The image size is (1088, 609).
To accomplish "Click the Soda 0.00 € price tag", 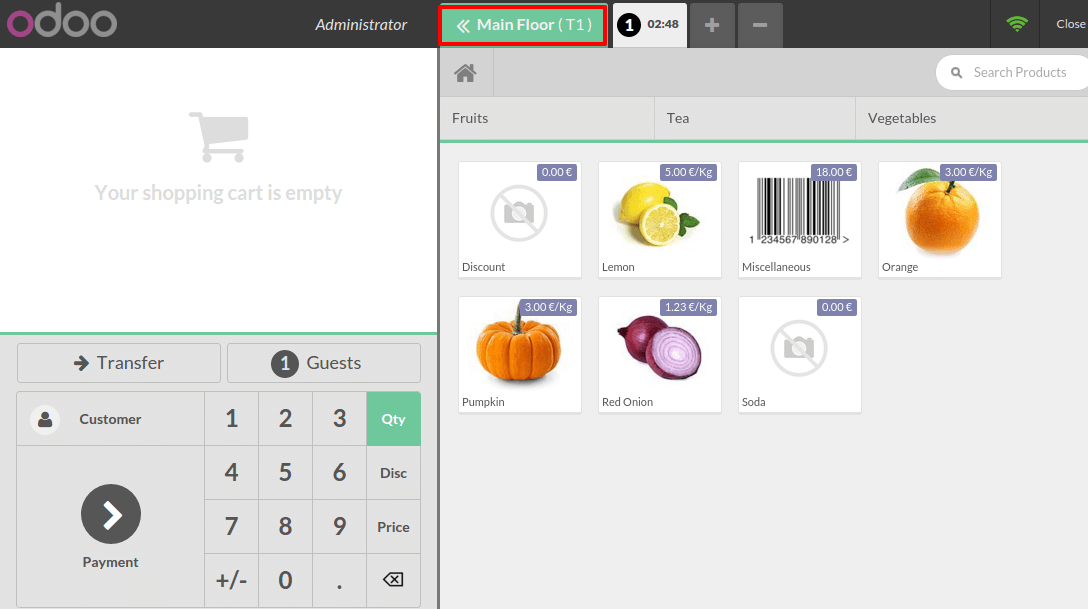I will point(837,307).
